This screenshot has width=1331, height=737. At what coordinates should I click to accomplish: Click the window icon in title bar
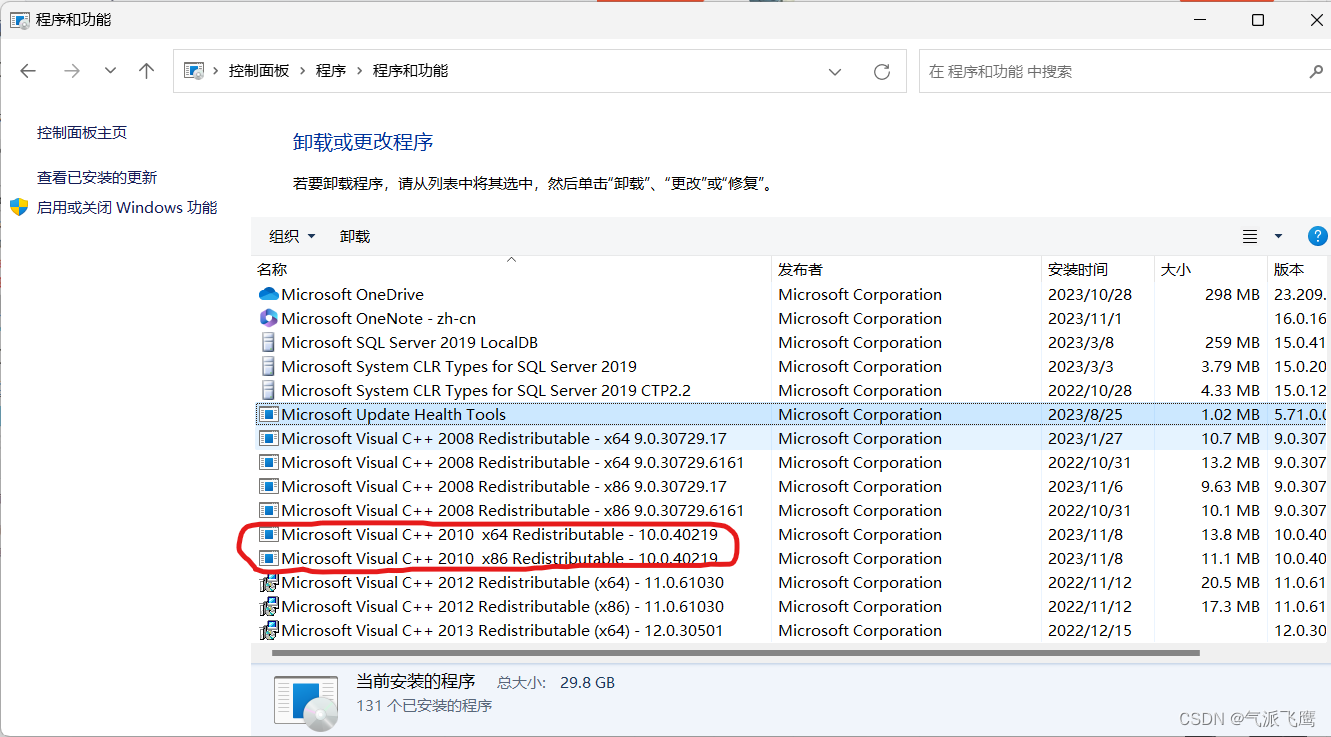[19, 19]
